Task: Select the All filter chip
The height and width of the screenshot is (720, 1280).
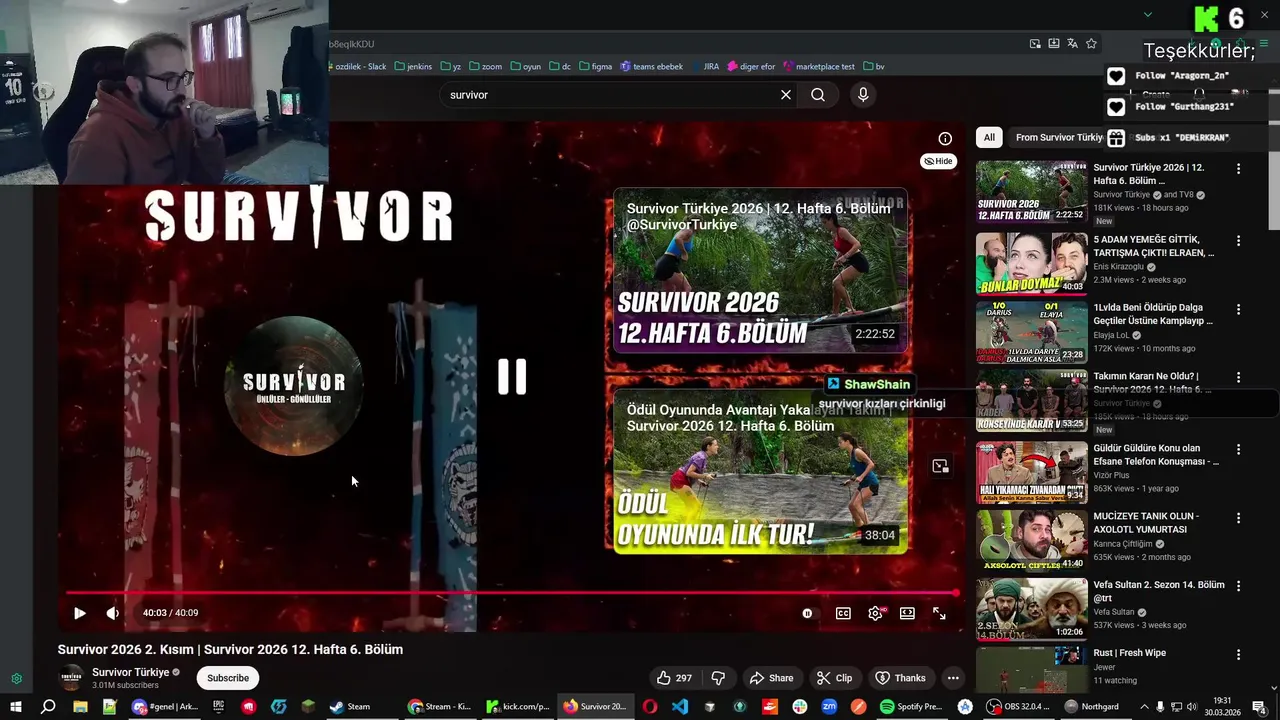Action: pos(989,138)
